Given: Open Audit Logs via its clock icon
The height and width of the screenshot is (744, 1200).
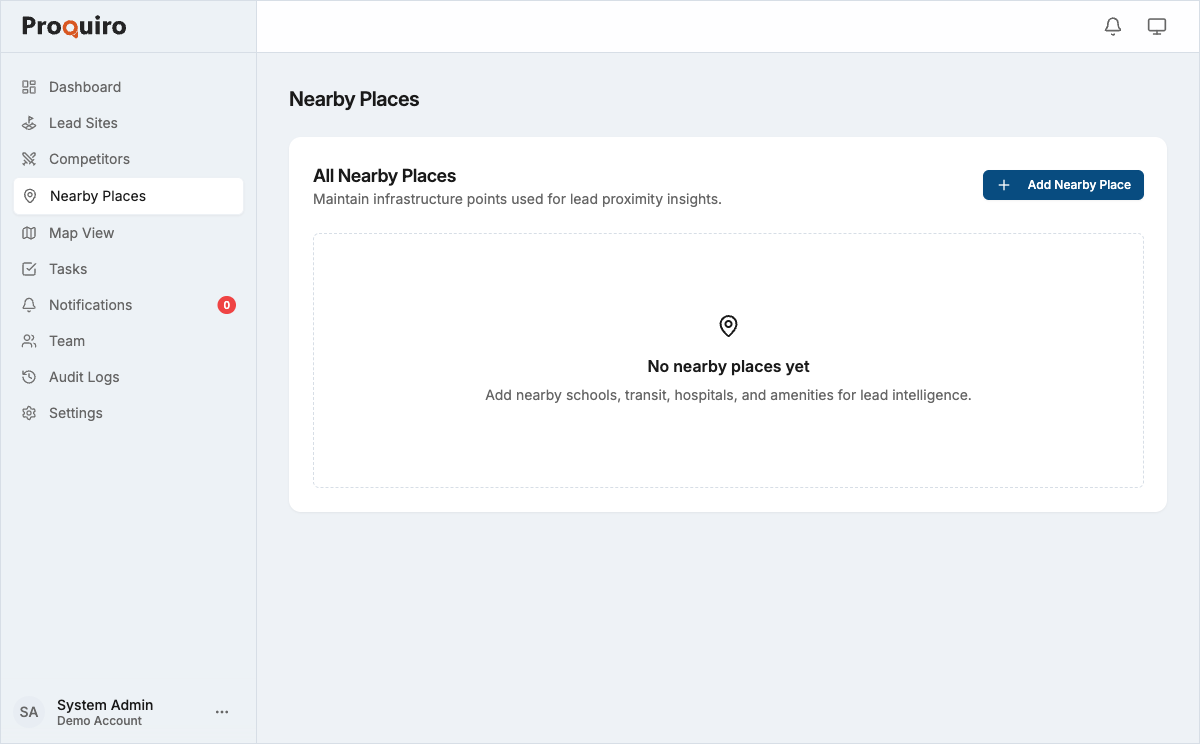Looking at the screenshot, I should coord(29,376).
